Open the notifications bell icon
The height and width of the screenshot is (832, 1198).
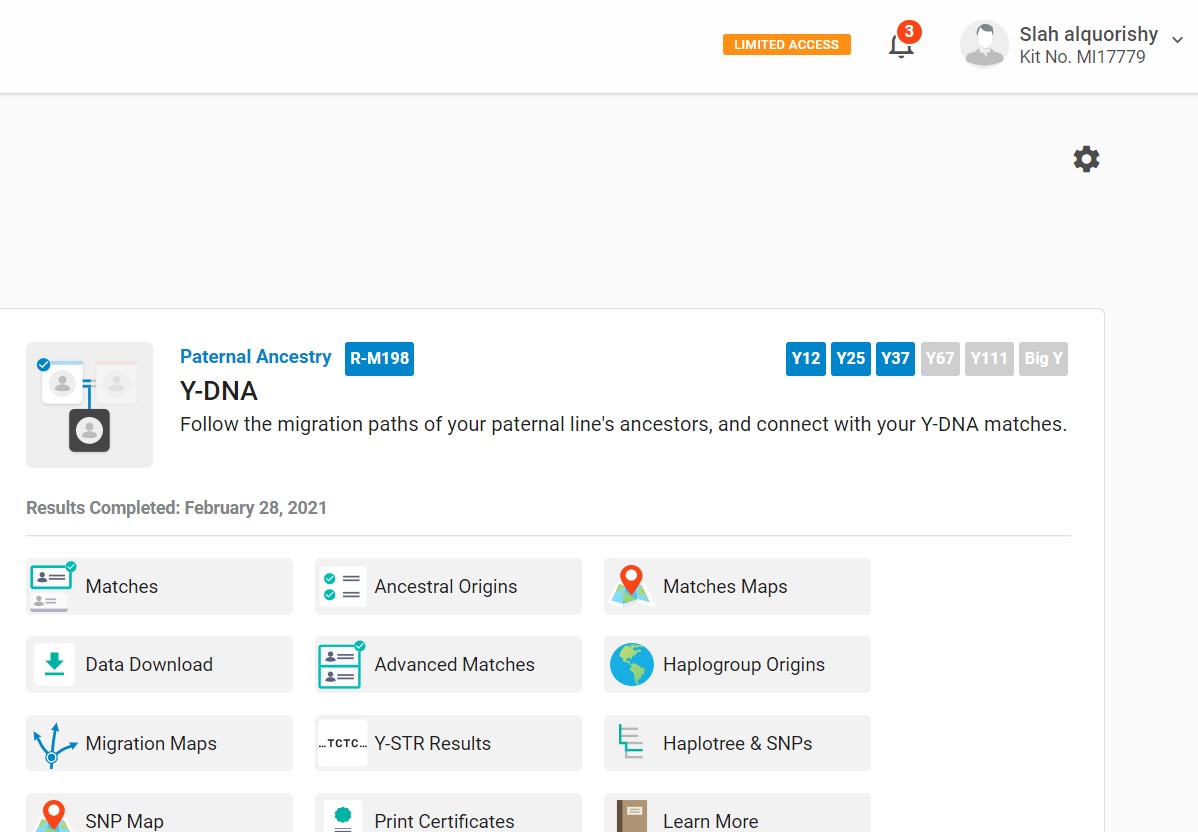click(901, 47)
